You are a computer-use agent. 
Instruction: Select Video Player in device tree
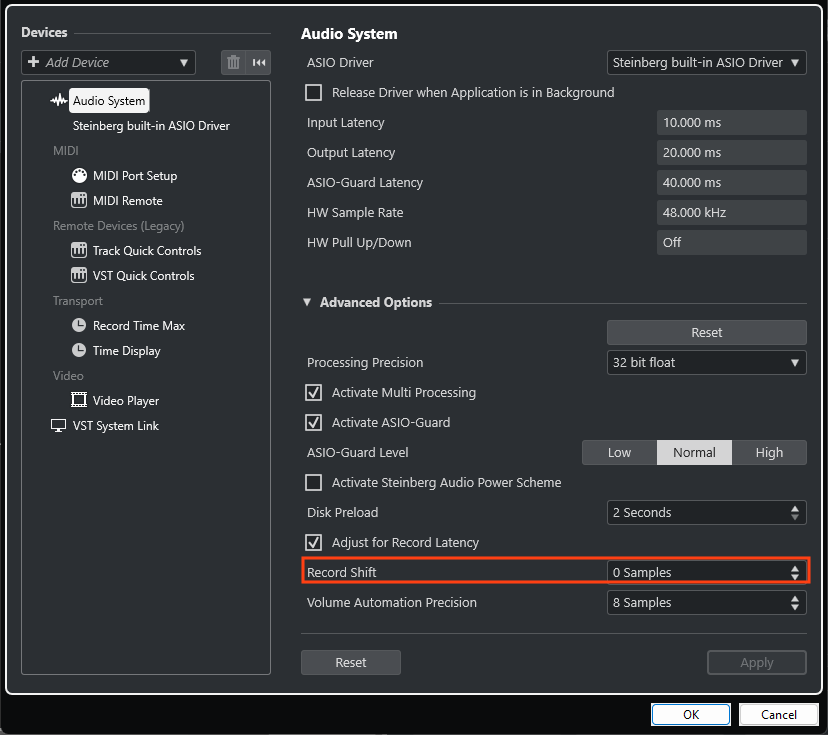tap(126, 400)
